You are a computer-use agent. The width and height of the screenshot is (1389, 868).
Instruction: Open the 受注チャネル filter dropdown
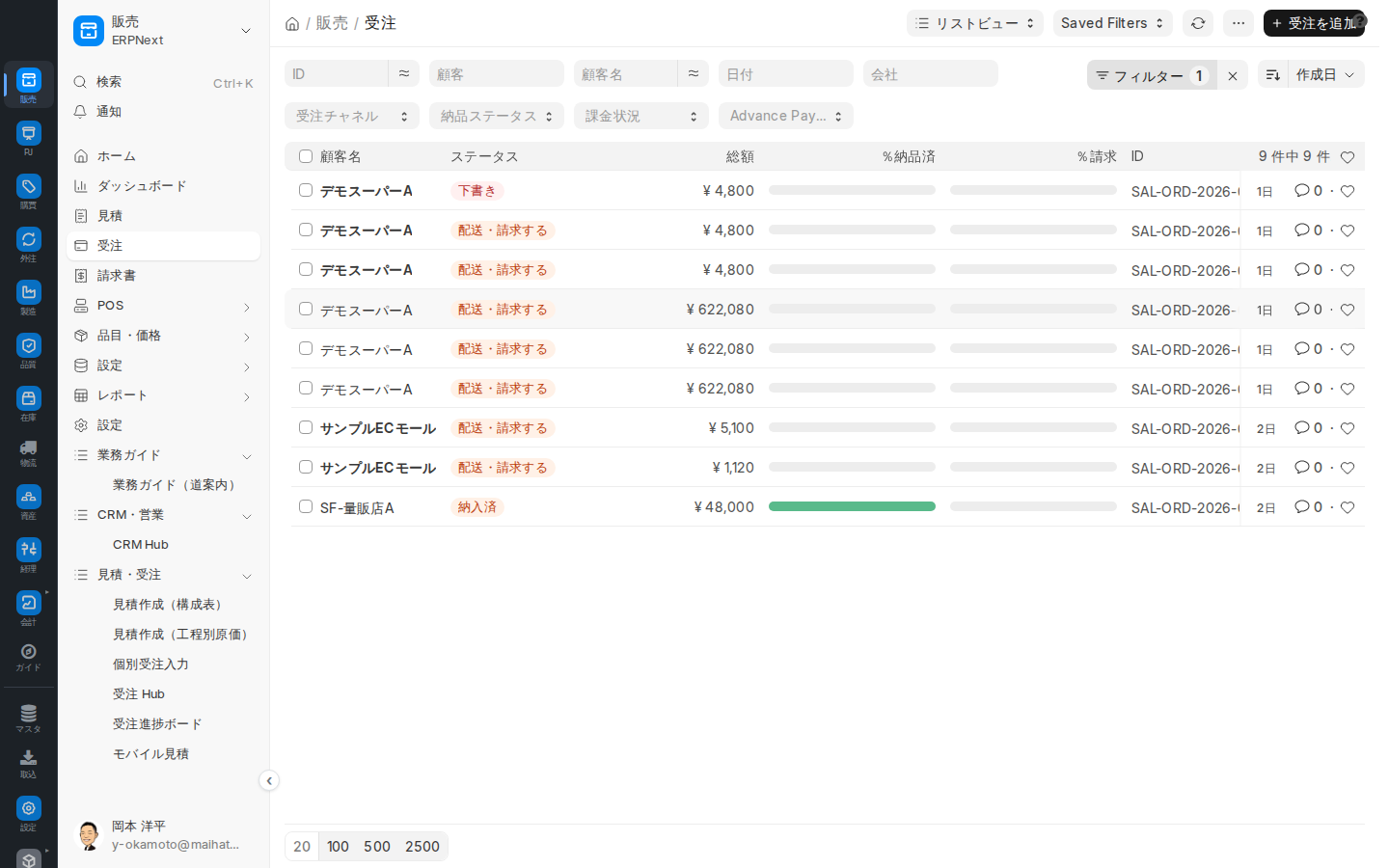tap(352, 116)
